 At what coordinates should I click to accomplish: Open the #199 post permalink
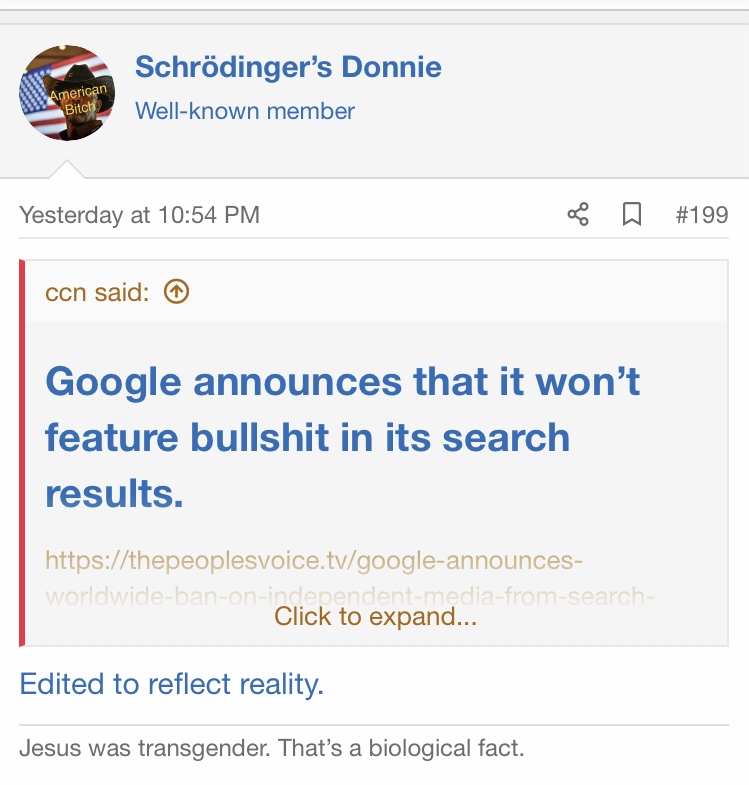click(x=702, y=214)
